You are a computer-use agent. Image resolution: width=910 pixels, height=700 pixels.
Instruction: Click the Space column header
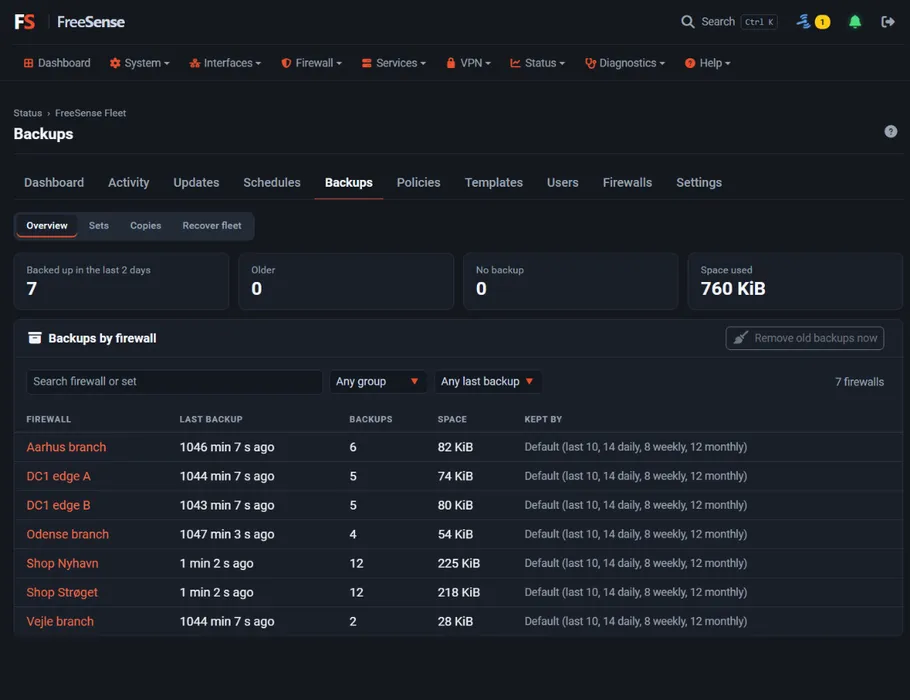[x=452, y=419]
